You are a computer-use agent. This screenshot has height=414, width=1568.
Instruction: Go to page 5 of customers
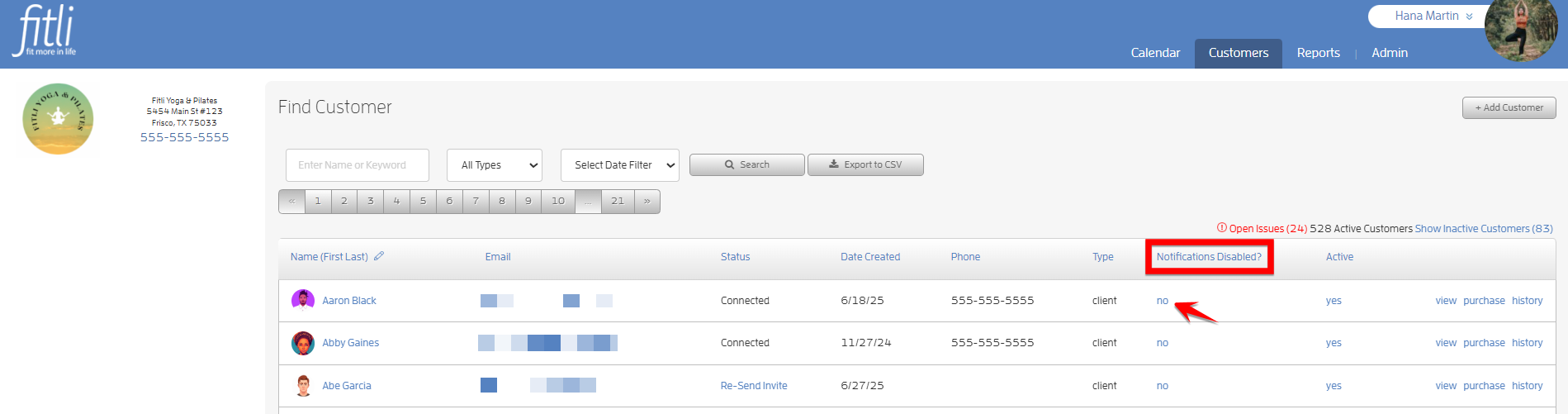coord(423,201)
